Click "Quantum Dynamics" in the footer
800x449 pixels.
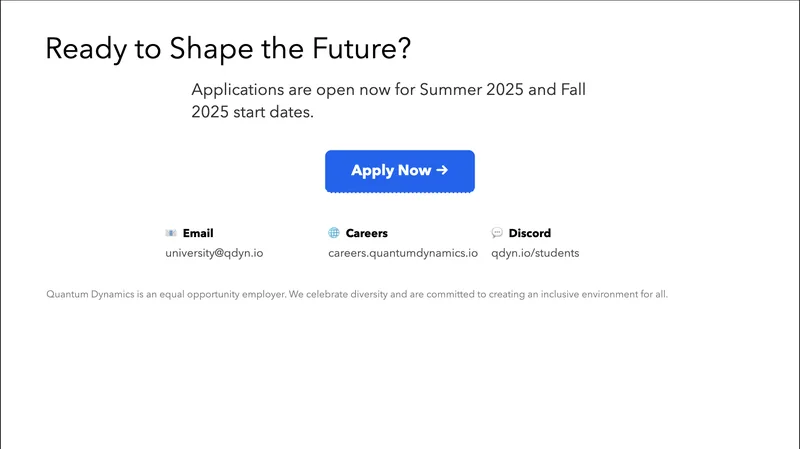coord(86,295)
